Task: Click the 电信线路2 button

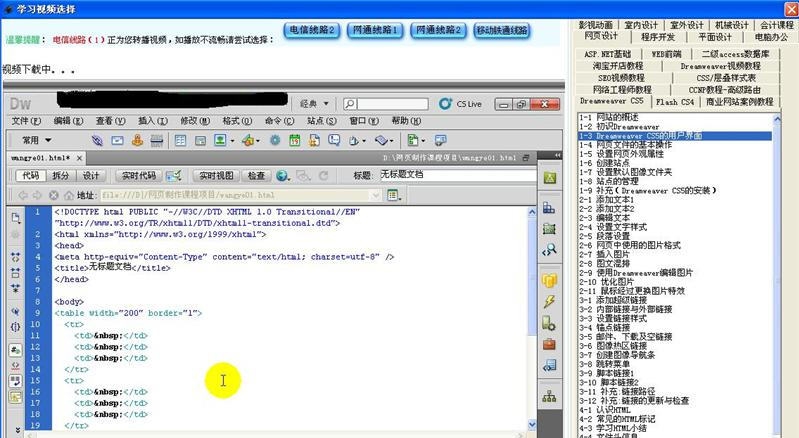Action: point(312,31)
